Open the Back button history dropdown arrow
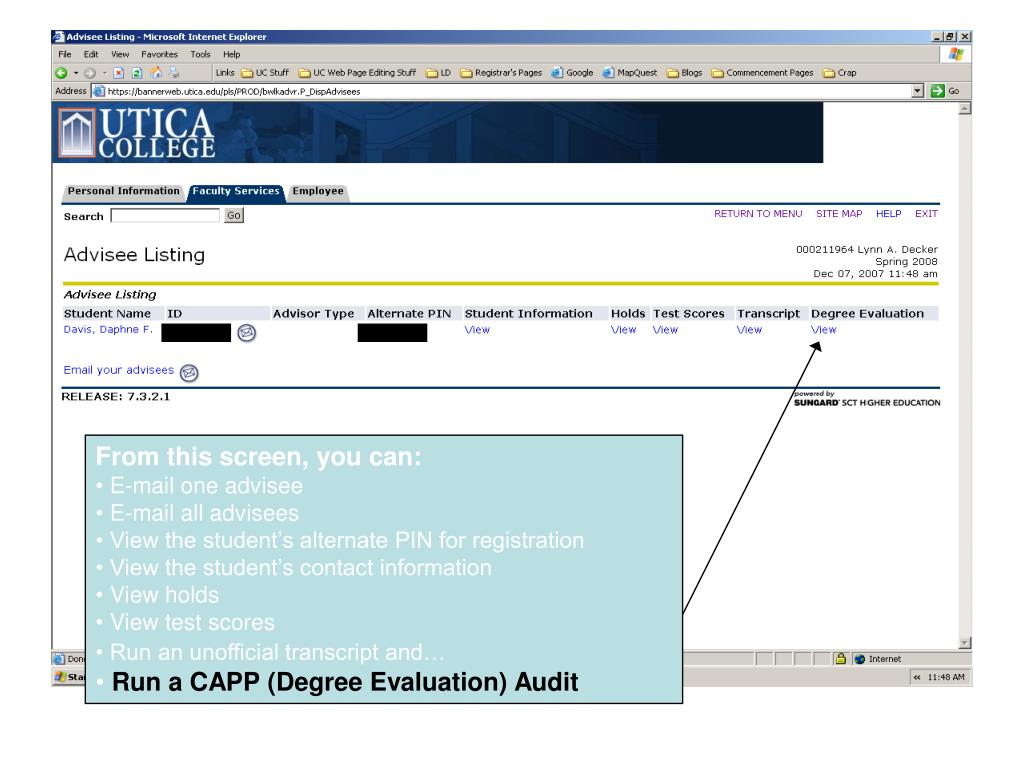The width and height of the screenshot is (1024, 768). click(76, 73)
